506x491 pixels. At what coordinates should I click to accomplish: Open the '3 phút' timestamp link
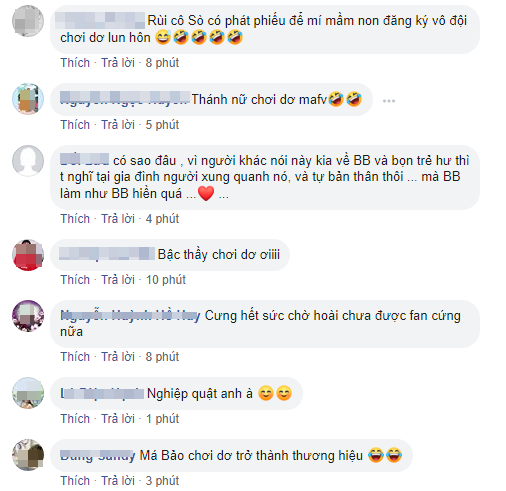click(162, 481)
